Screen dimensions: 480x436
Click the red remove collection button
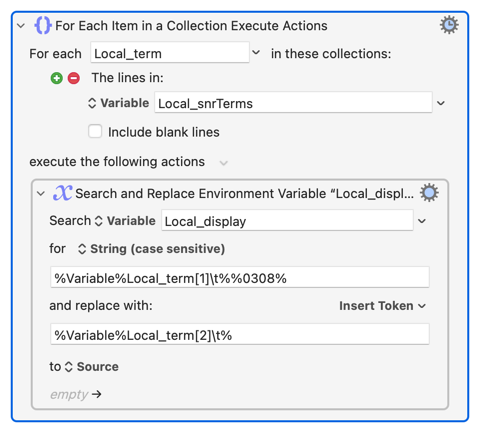coord(74,78)
